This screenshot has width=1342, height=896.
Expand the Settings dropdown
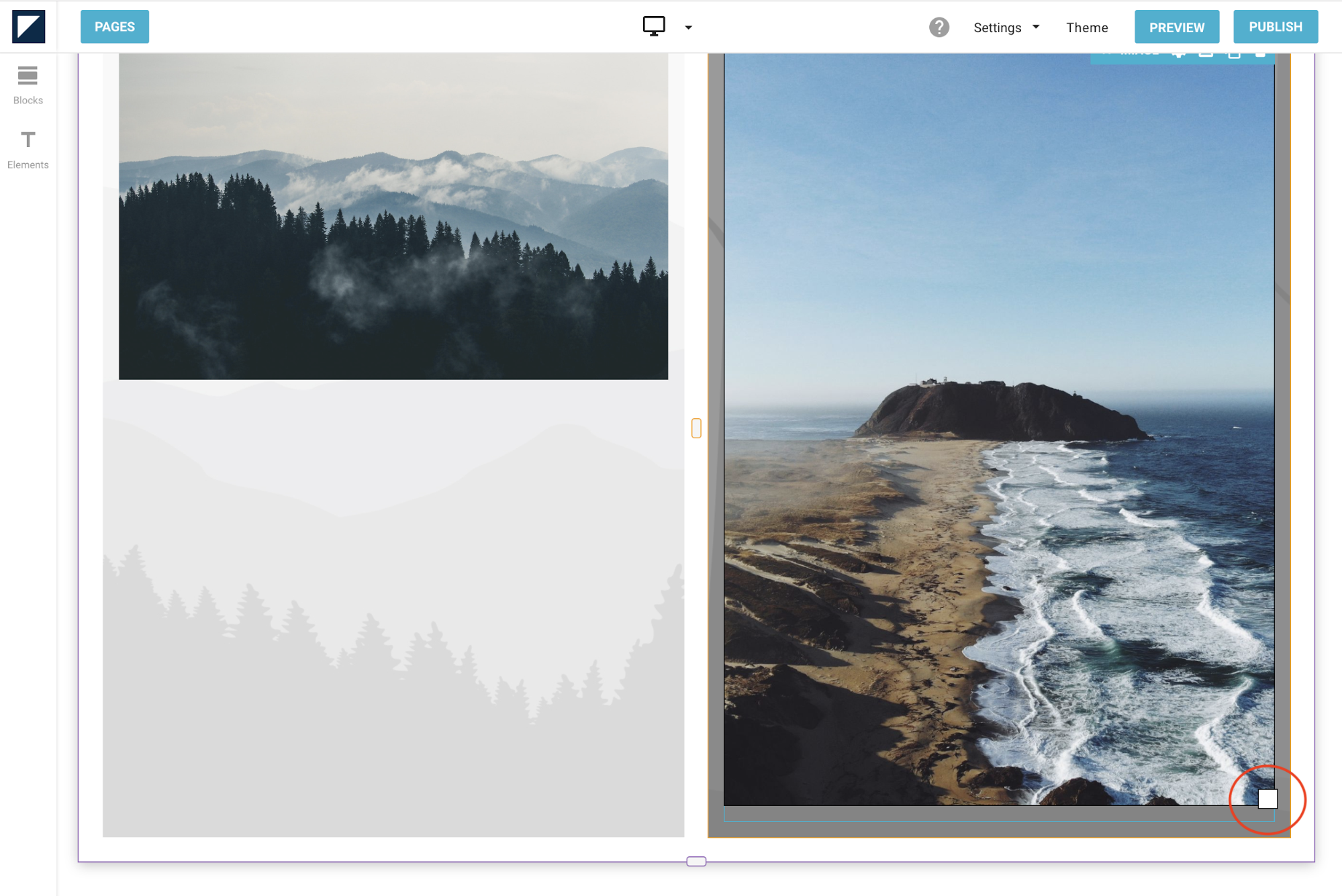(1006, 28)
